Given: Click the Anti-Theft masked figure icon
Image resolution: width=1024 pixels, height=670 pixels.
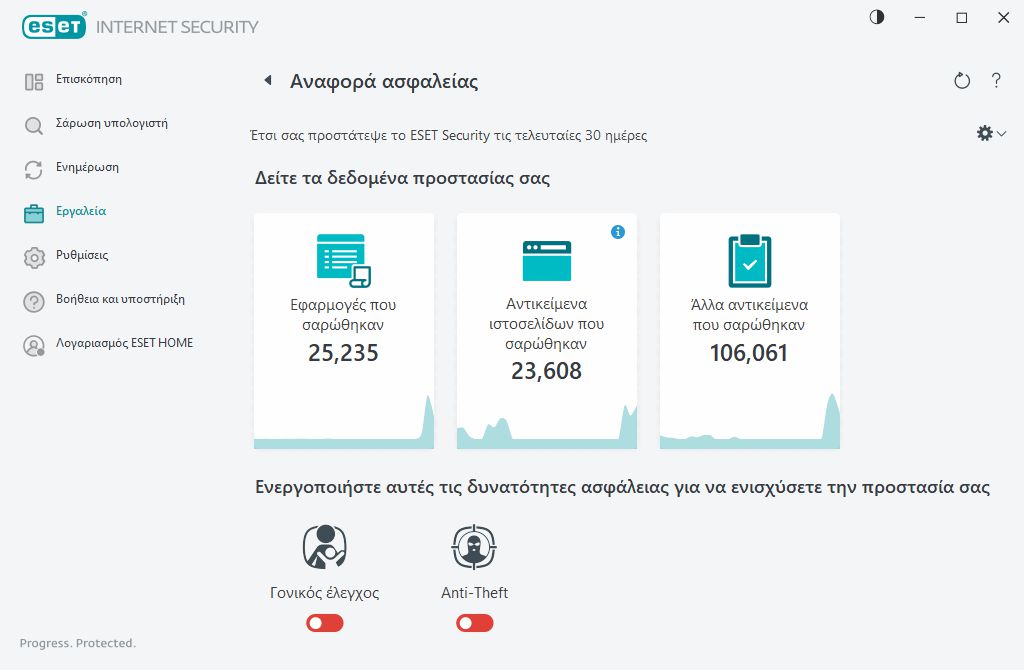Looking at the screenshot, I should (474, 547).
